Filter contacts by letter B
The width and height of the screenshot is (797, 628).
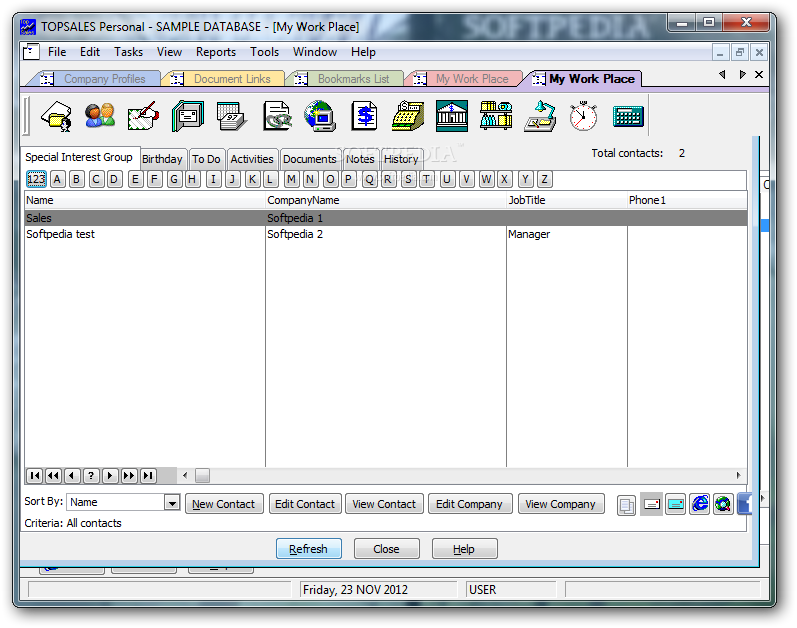pos(76,179)
